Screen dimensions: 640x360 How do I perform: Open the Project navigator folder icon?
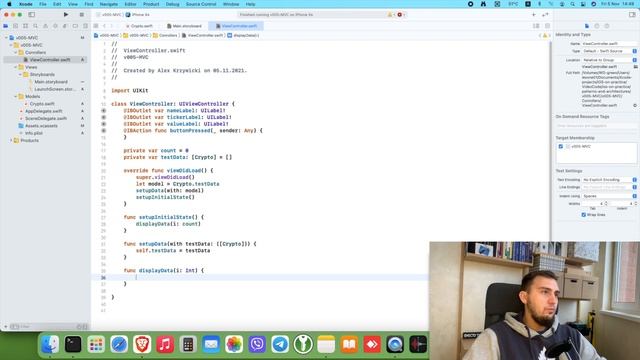pyautogui.click(x=6, y=26)
